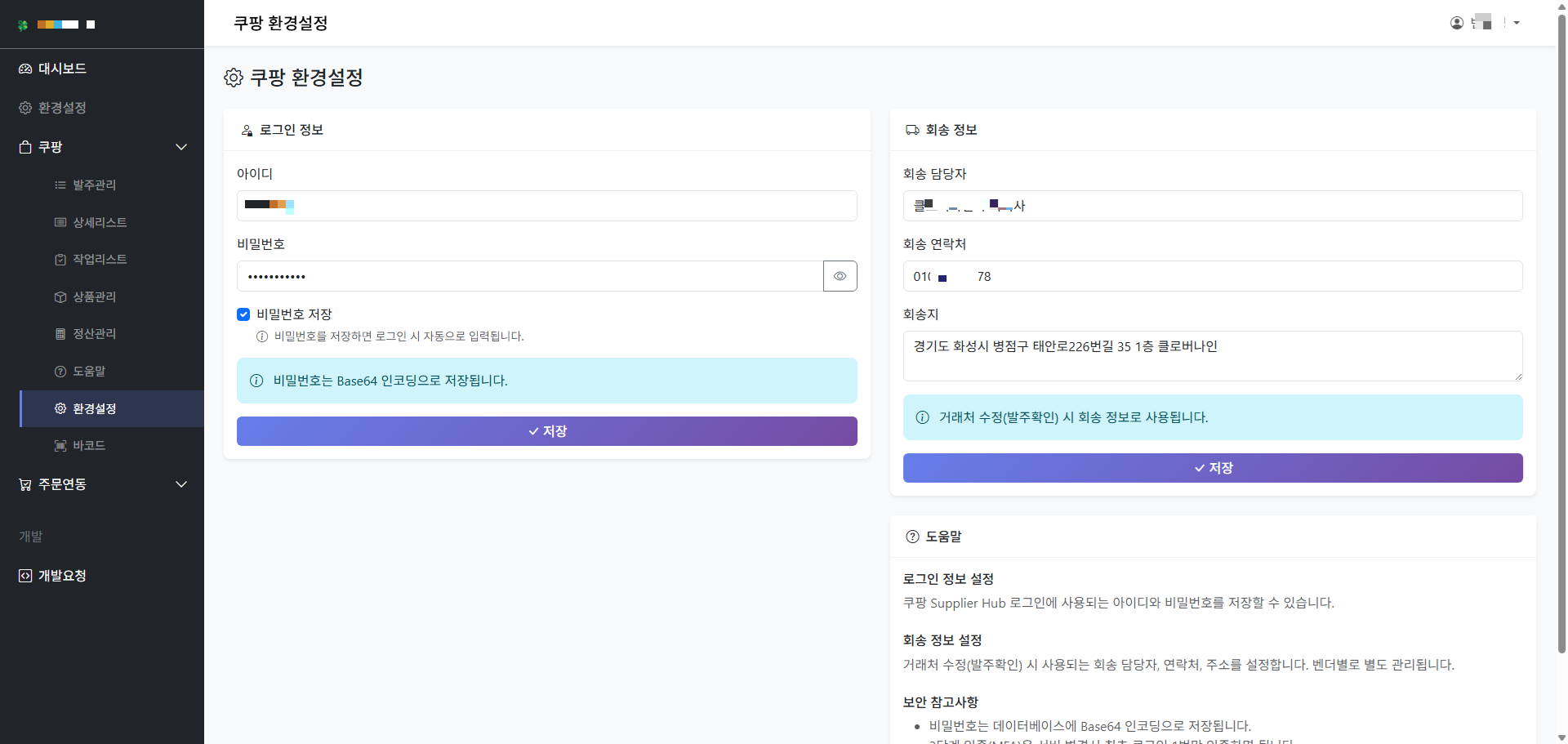Click the 쿠팡 shopping bag icon

point(25,147)
